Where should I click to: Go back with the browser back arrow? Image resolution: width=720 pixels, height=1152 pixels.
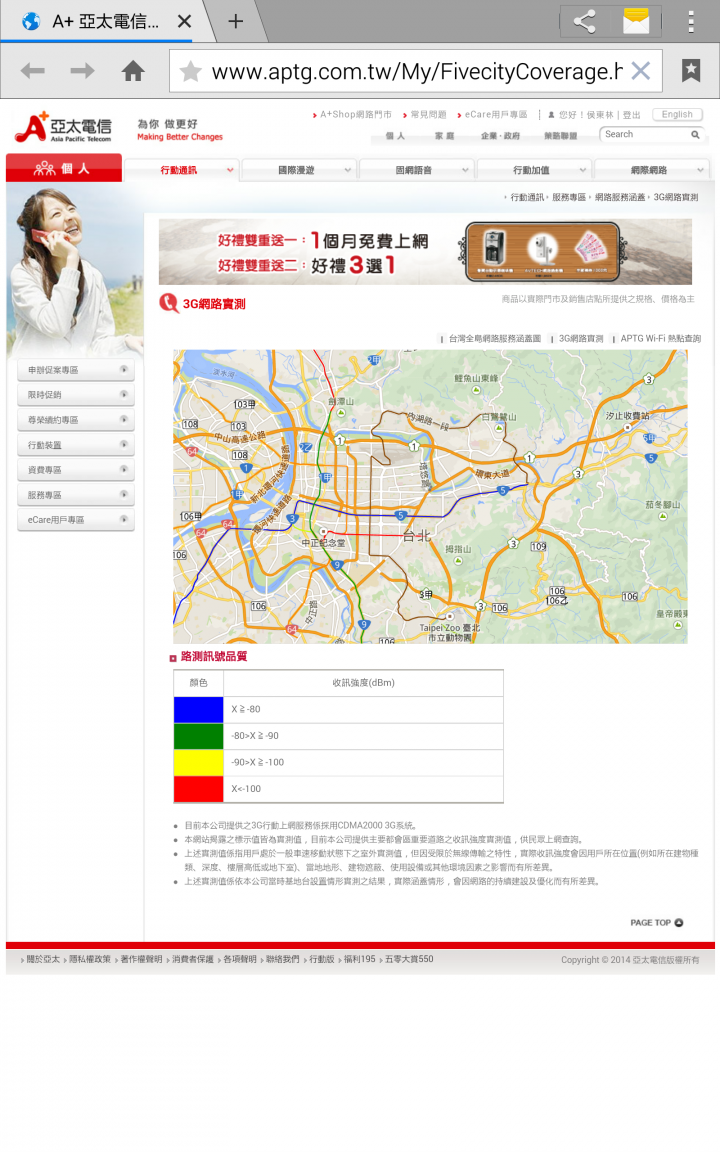coord(33,71)
